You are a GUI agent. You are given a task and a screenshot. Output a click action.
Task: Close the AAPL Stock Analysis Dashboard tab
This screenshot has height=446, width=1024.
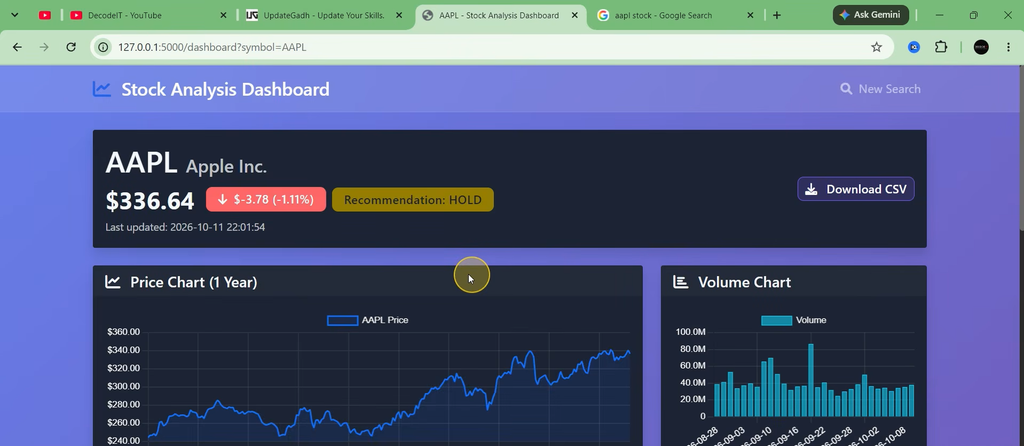tap(575, 15)
